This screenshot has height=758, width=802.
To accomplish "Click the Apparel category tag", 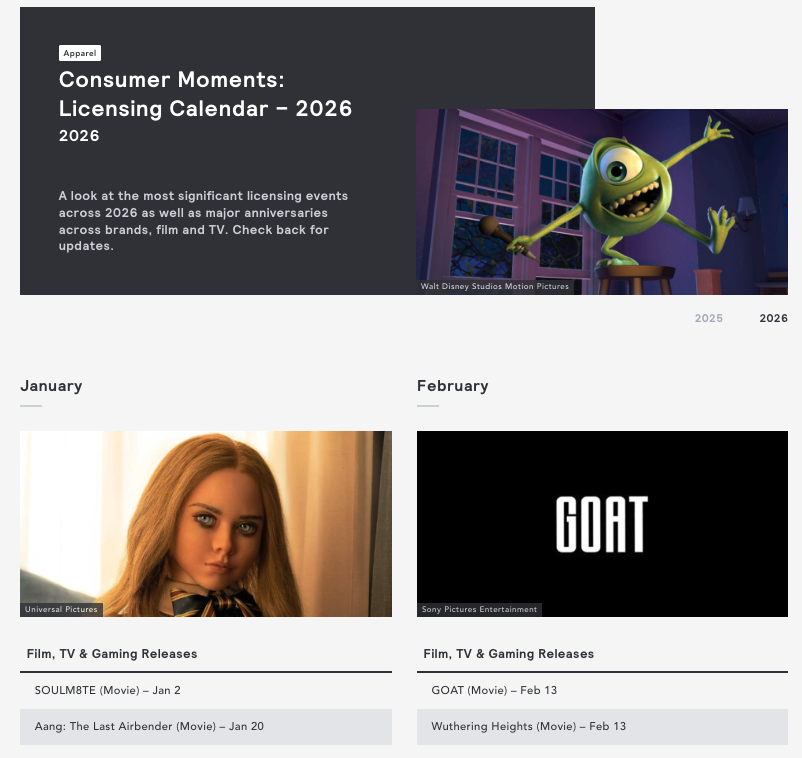I will 80,53.
